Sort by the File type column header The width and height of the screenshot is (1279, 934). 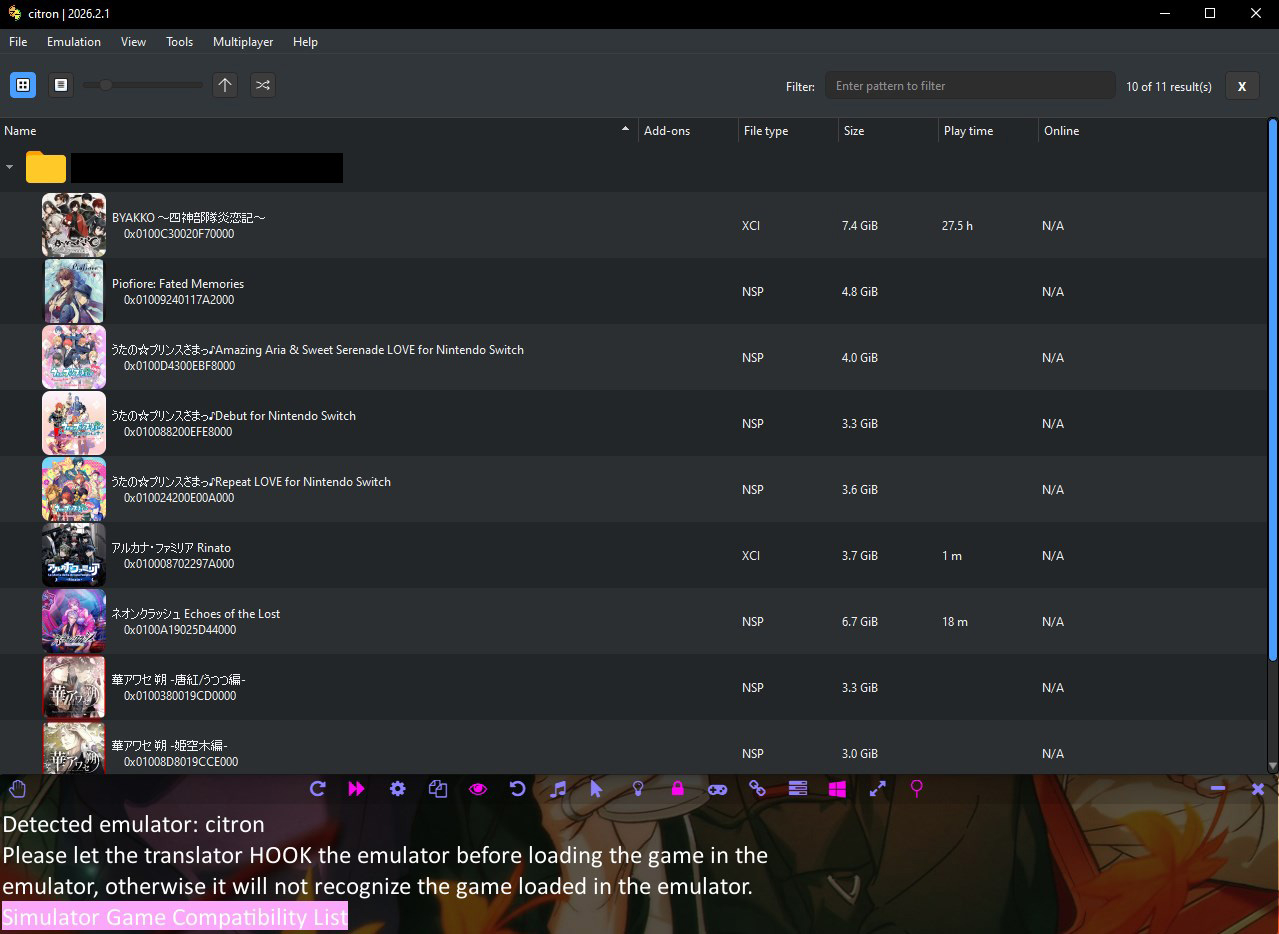click(x=788, y=131)
